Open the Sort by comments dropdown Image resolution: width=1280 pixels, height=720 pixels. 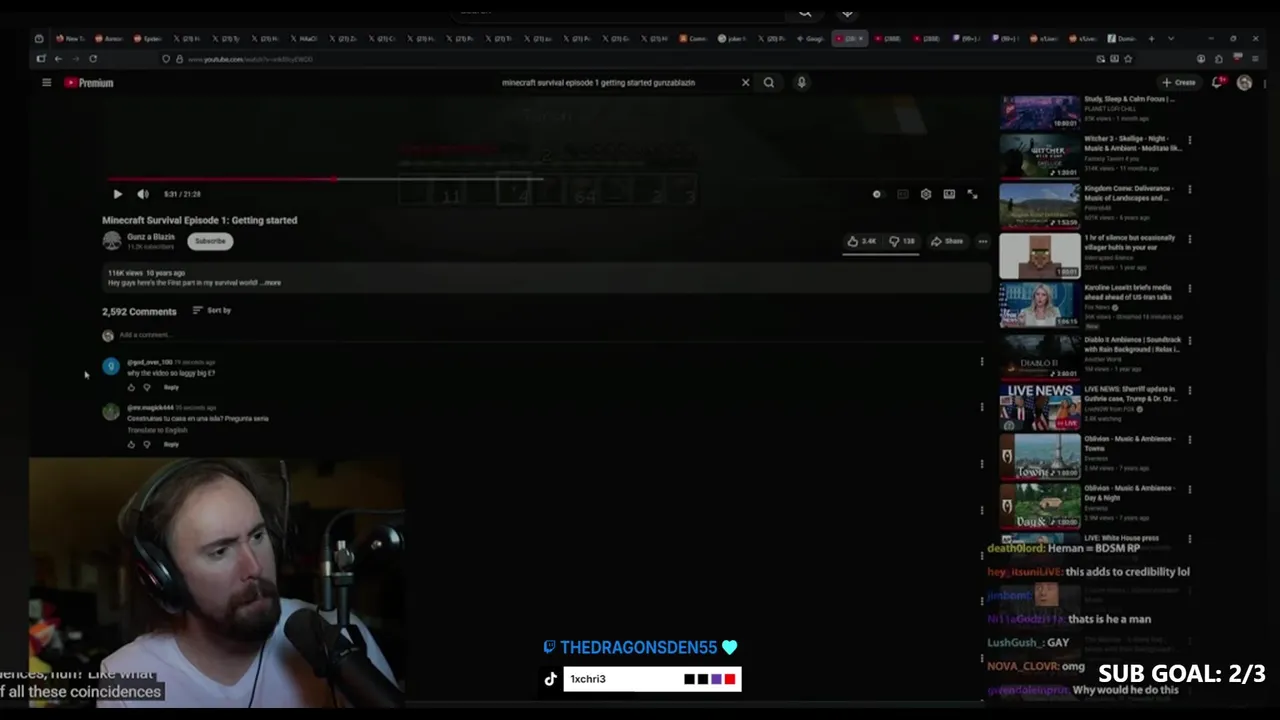coord(212,311)
